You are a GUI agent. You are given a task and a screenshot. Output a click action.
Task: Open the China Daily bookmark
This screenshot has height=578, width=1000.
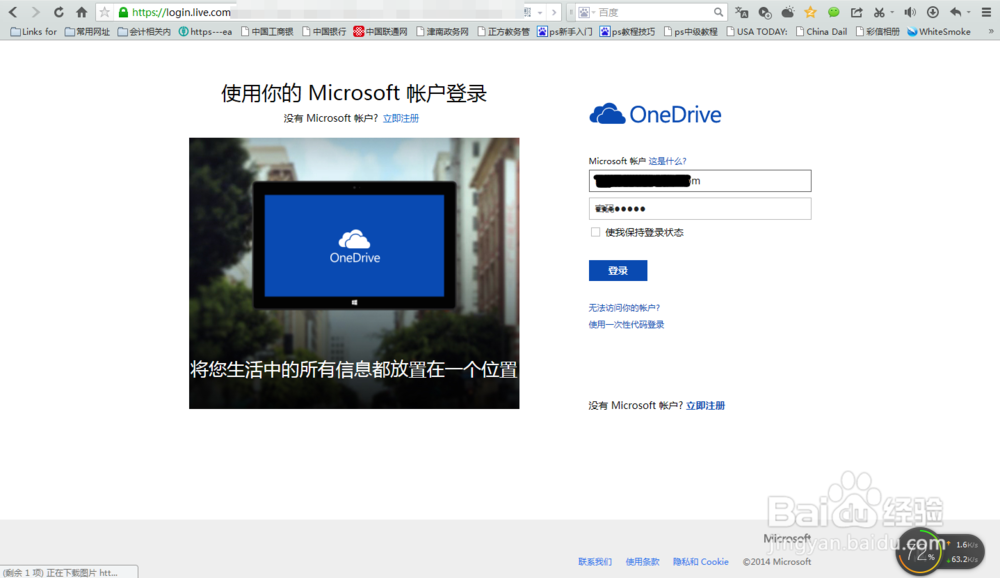[x=821, y=31]
